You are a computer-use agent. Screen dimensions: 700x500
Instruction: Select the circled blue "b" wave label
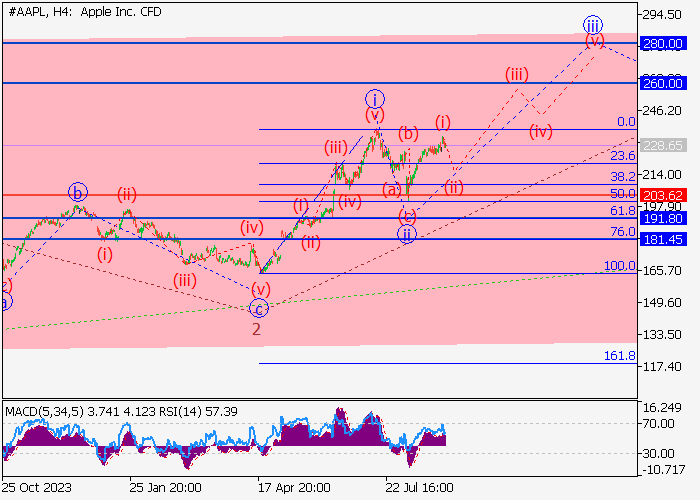[78, 192]
